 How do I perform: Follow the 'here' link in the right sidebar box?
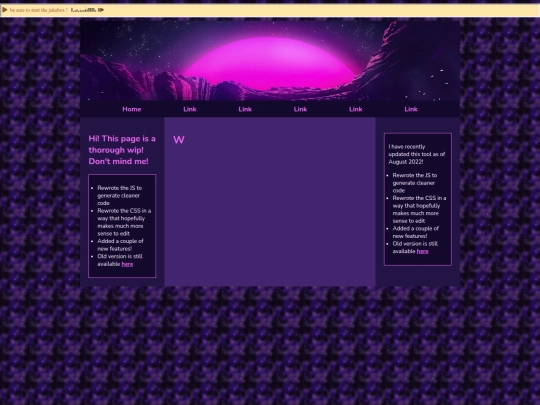click(x=423, y=251)
